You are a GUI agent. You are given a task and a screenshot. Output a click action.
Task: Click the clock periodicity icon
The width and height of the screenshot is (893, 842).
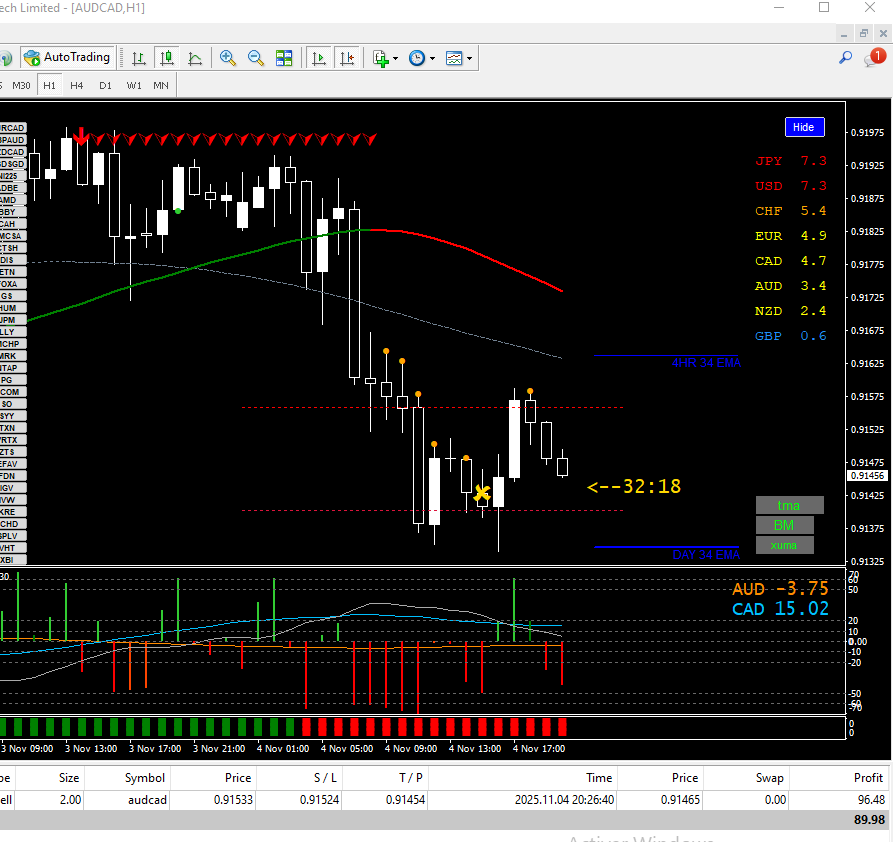pyautogui.click(x=417, y=58)
